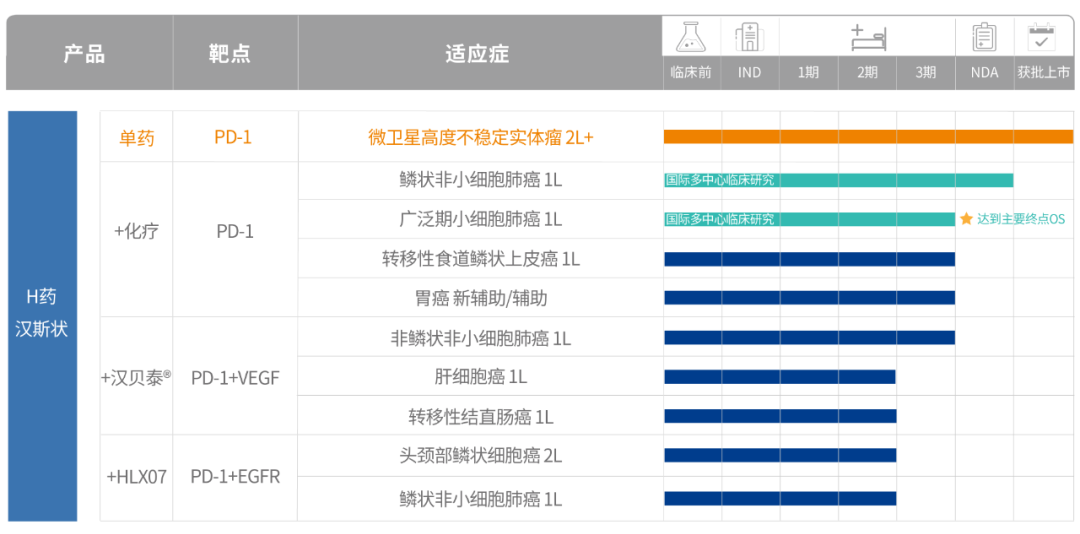Viewport: 1080px width, 534px height.
Task: Click the 3期 phase label
Action: click(x=925, y=72)
